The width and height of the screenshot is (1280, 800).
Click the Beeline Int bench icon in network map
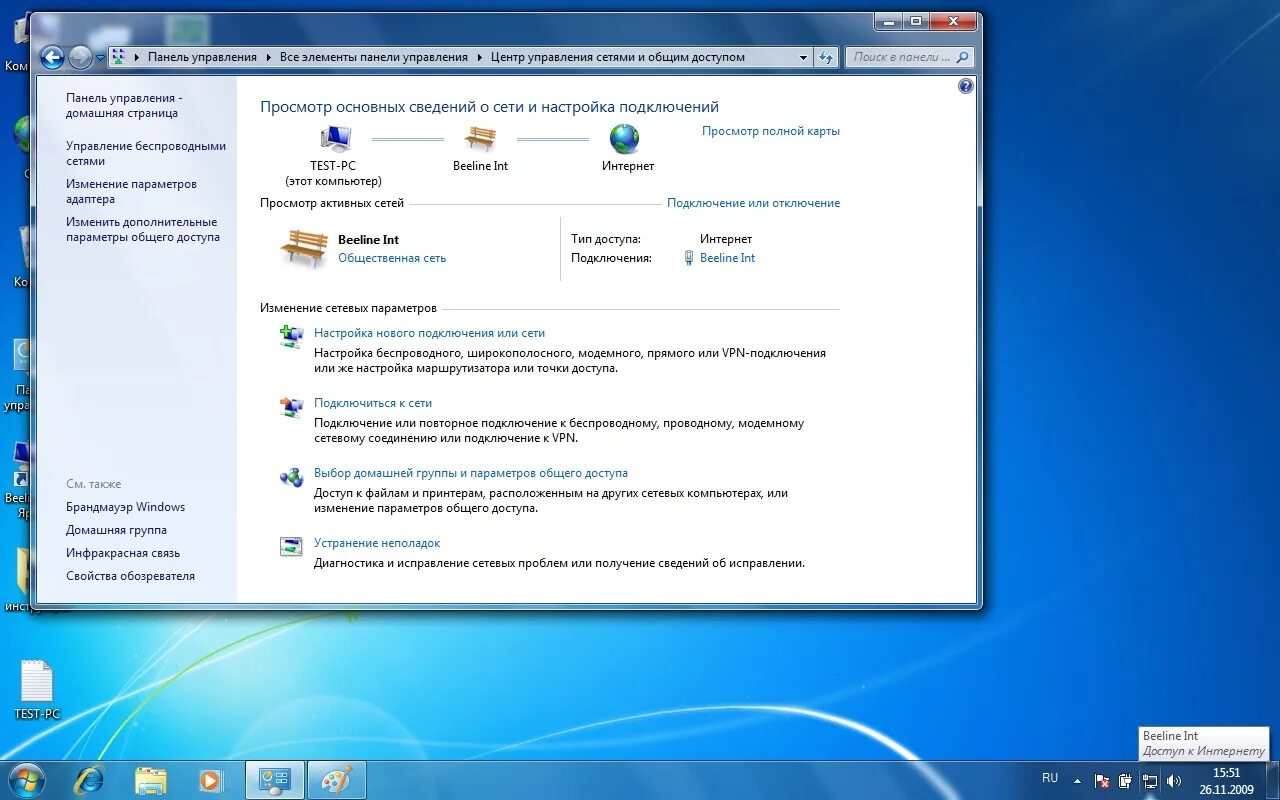click(480, 138)
